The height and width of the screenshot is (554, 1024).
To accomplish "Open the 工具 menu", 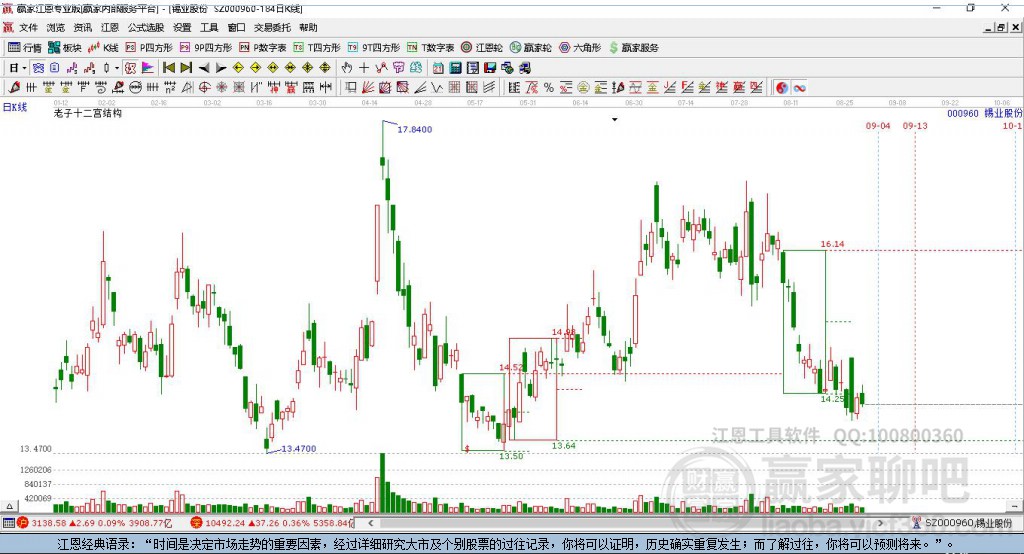I will pyautogui.click(x=209, y=27).
